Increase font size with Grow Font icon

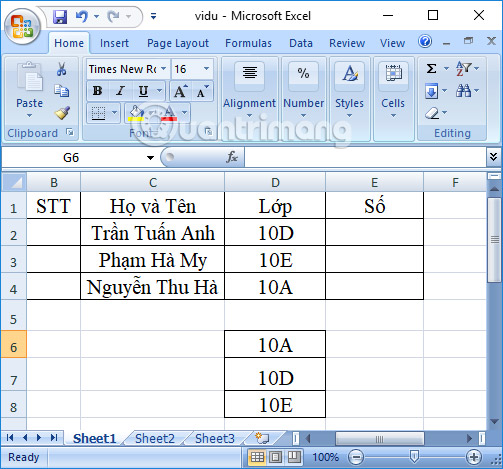(180, 91)
